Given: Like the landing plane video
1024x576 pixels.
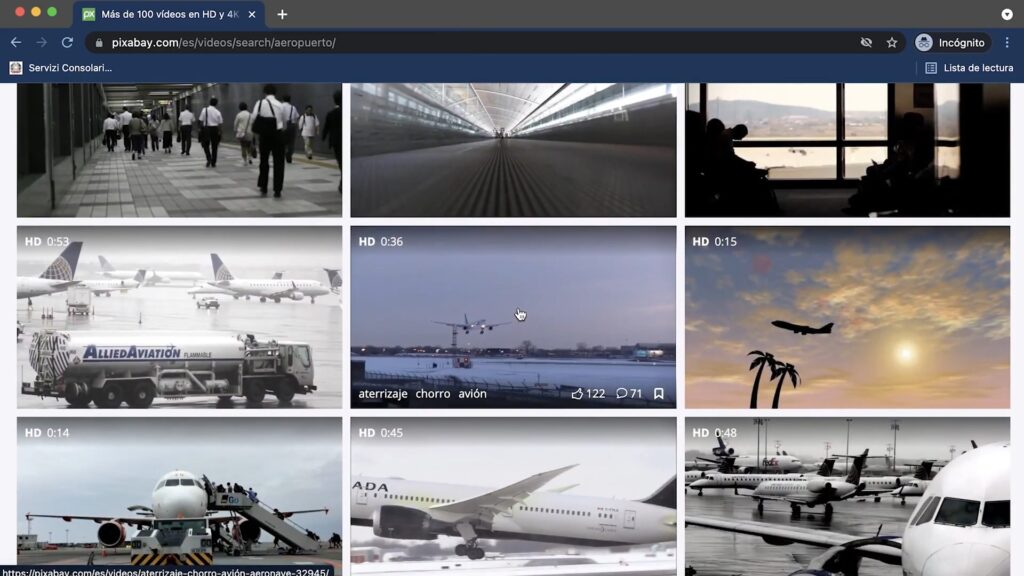Looking at the screenshot, I should (x=588, y=394).
